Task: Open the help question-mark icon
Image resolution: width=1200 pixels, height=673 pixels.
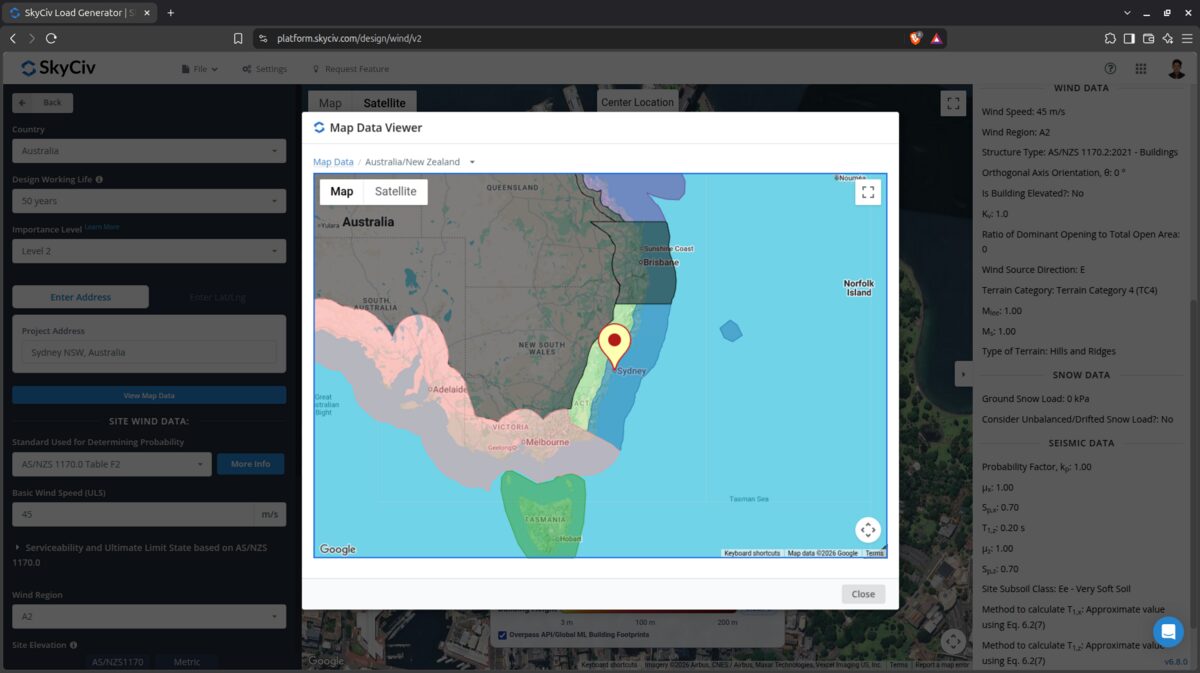Action: tap(1110, 69)
